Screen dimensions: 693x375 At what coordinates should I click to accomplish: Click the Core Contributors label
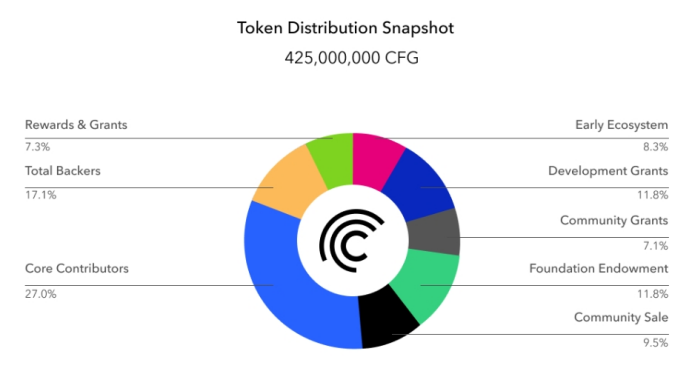pyautogui.click(x=77, y=269)
